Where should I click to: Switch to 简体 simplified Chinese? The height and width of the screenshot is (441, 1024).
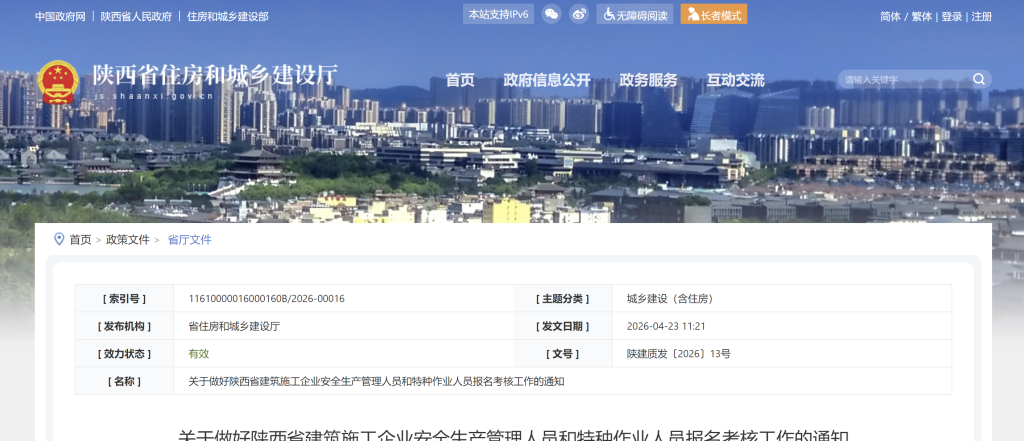pos(890,17)
